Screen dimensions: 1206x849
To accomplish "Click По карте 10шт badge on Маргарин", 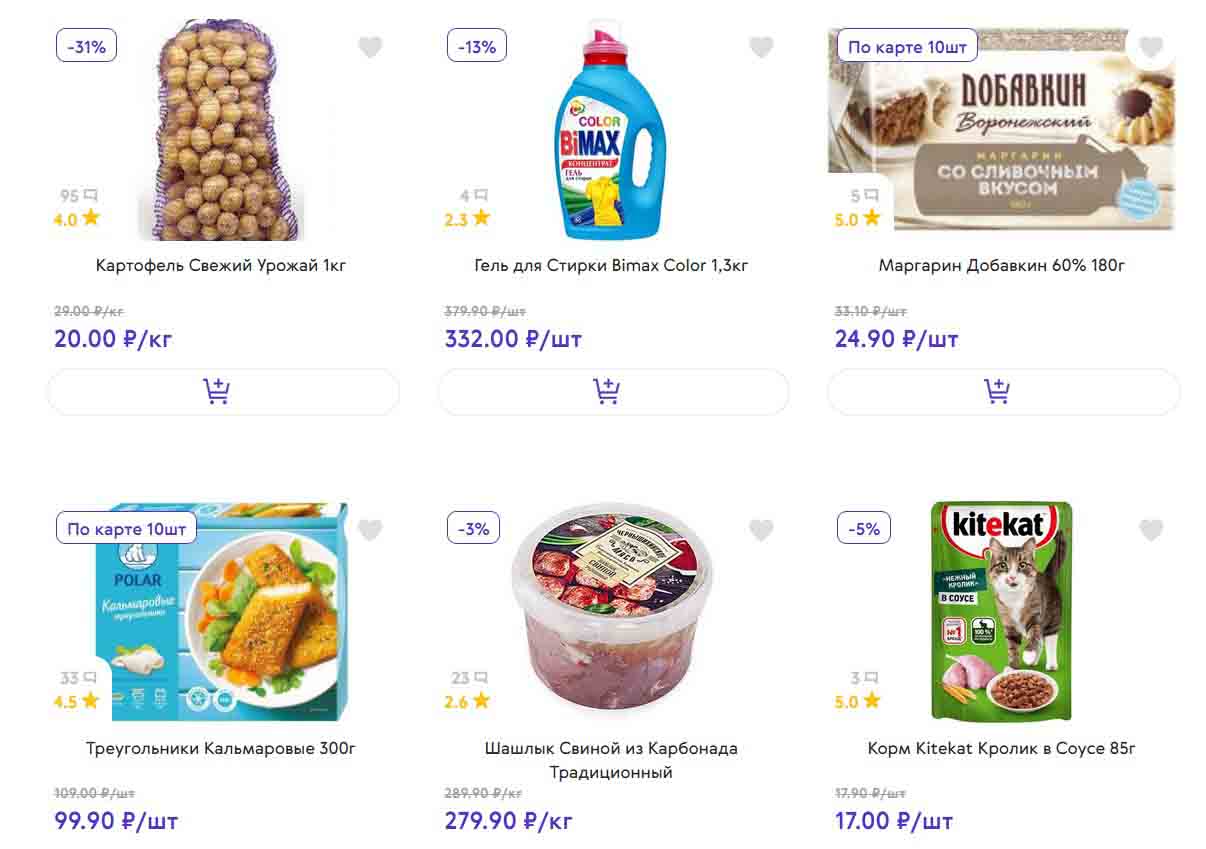I will pyautogui.click(x=907, y=46).
